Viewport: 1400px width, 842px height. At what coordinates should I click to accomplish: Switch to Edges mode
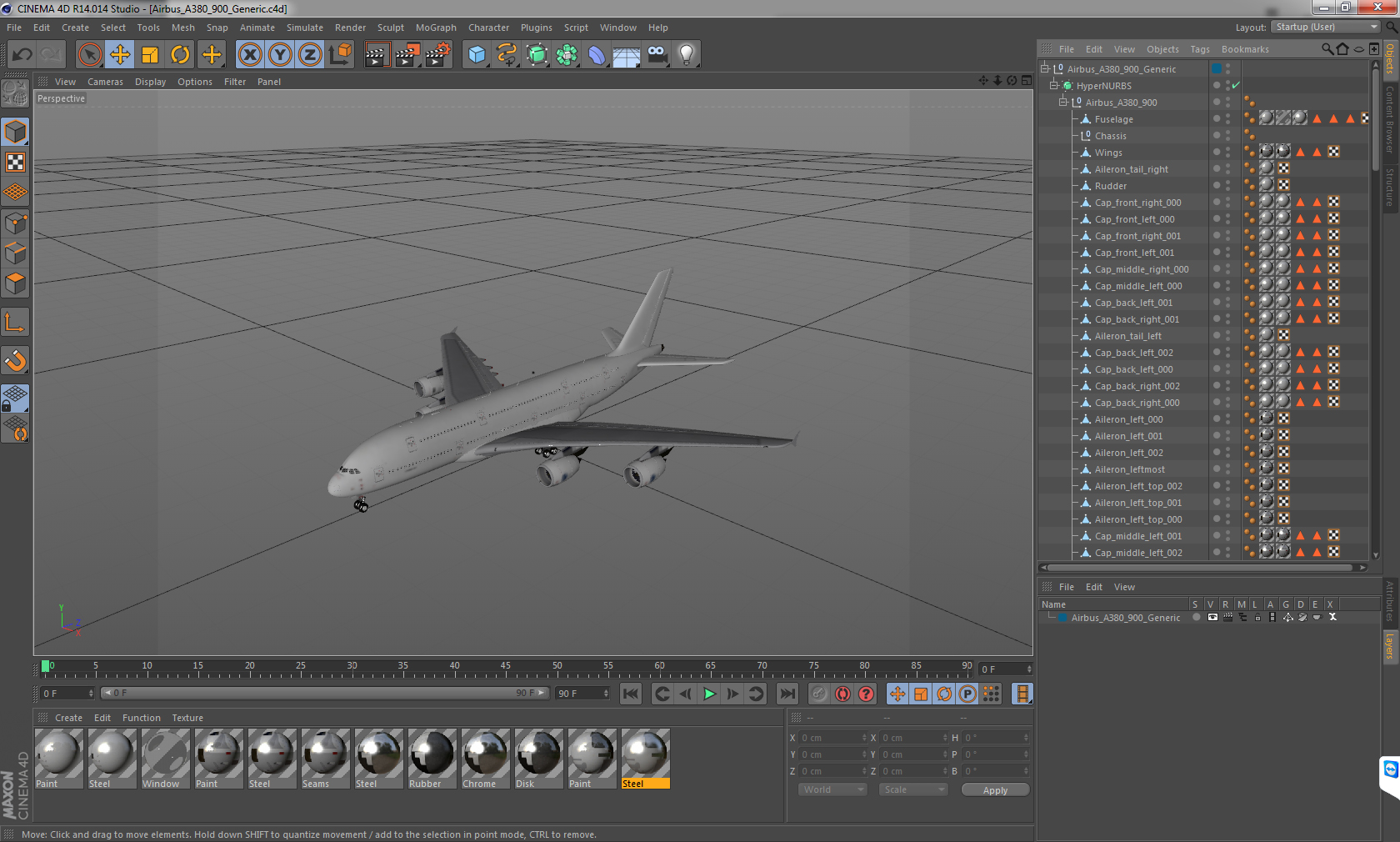coord(15,253)
